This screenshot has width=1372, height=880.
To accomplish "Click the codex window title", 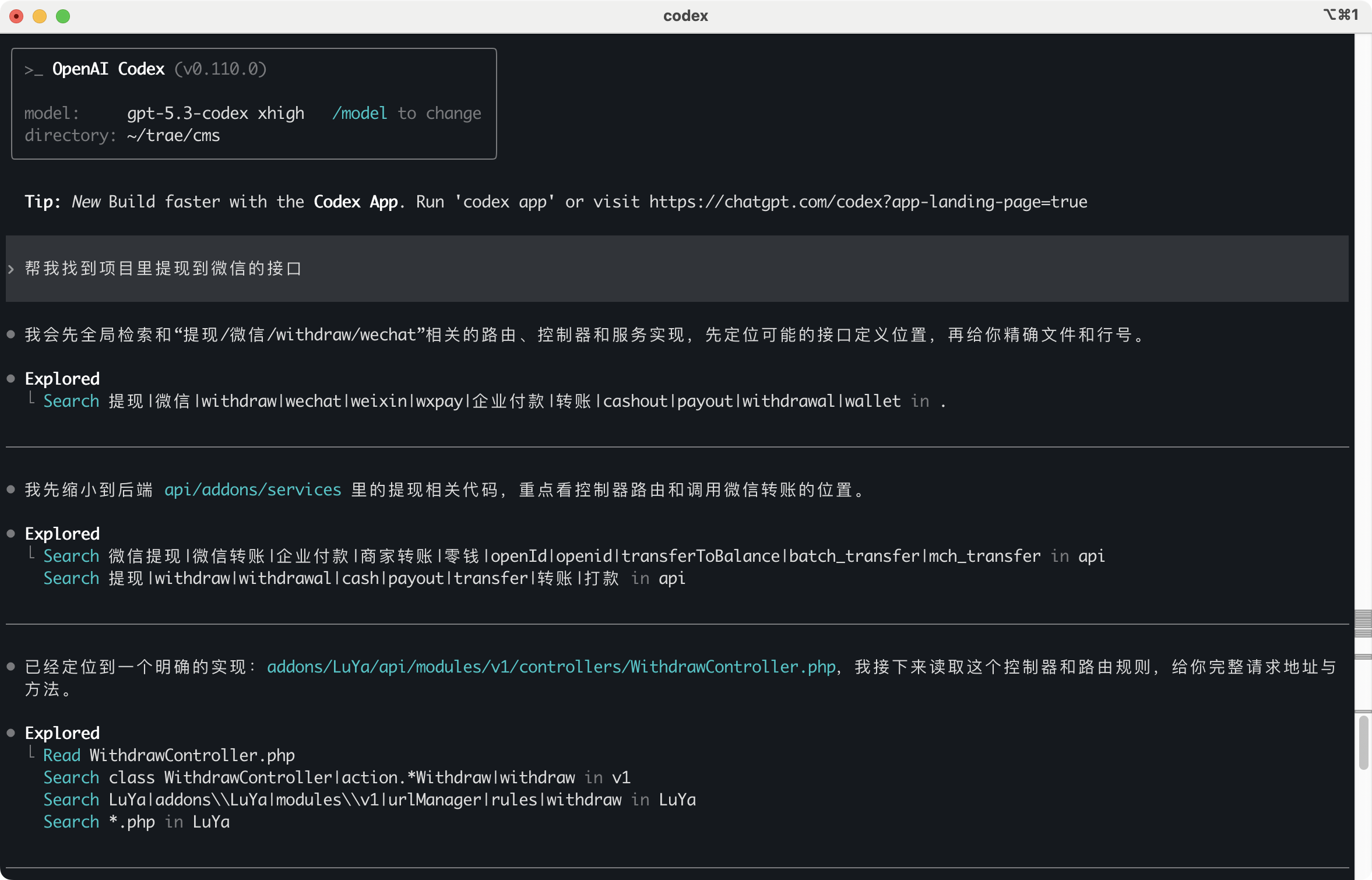I will click(x=685, y=16).
